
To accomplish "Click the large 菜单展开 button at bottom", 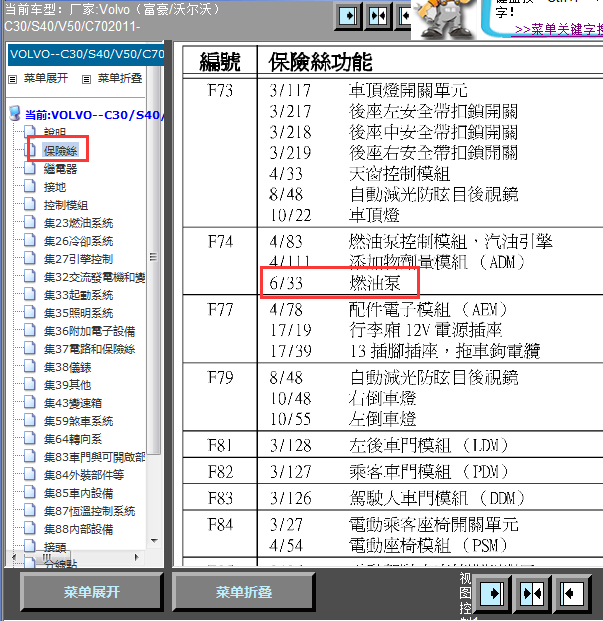I will 91,592.
